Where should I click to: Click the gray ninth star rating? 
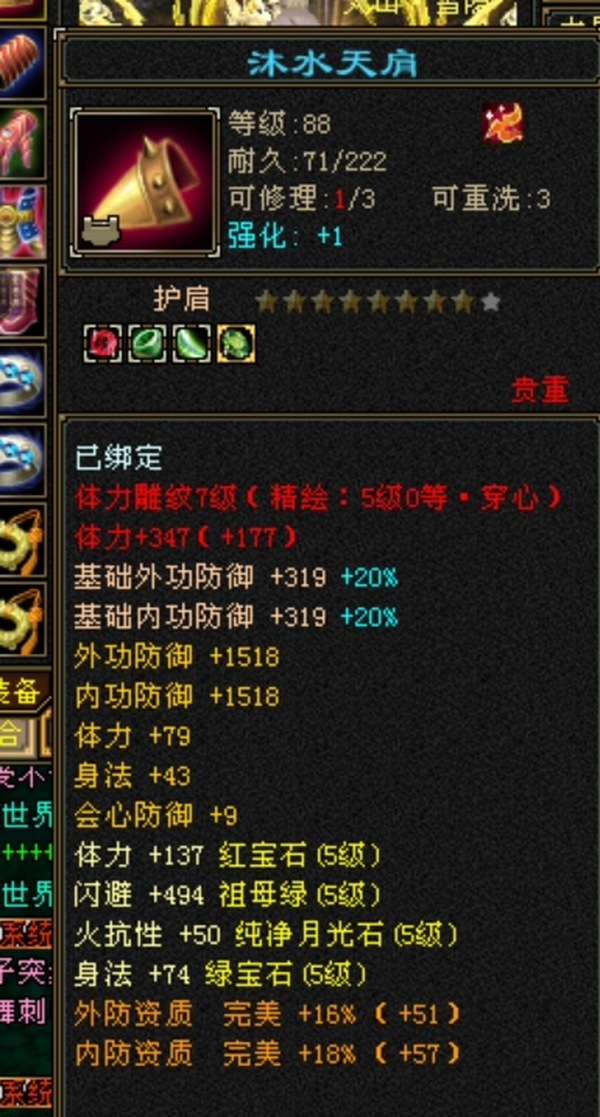[x=491, y=302]
